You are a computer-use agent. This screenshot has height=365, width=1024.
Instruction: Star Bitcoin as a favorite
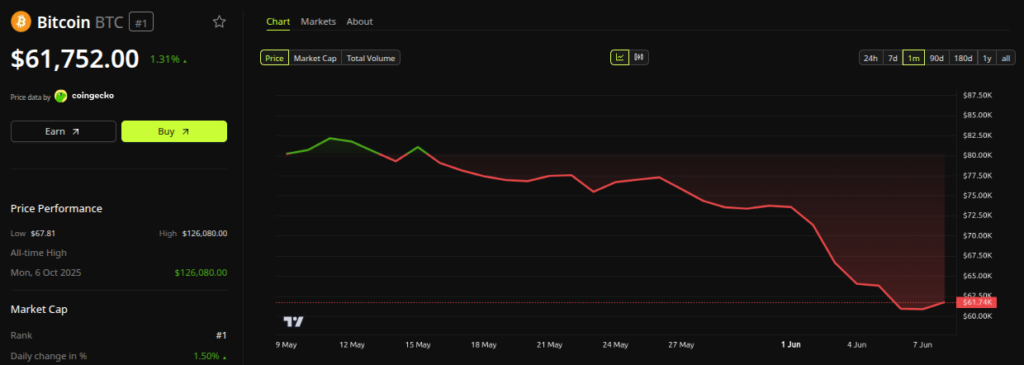coord(219,22)
